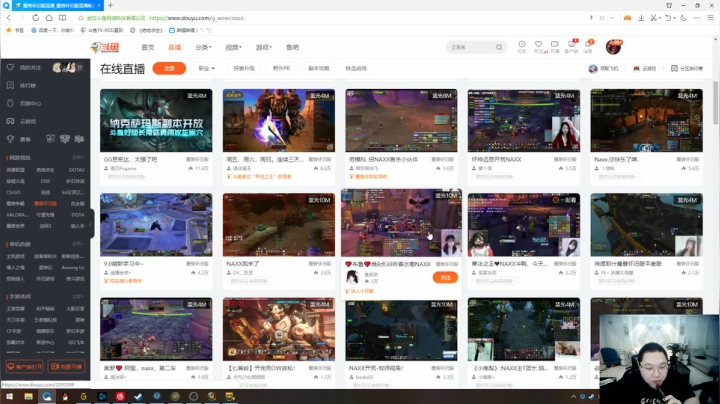Open highlighted 魔兽怀旧服 category in sidebar
720x404 pixels.
[45, 203]
